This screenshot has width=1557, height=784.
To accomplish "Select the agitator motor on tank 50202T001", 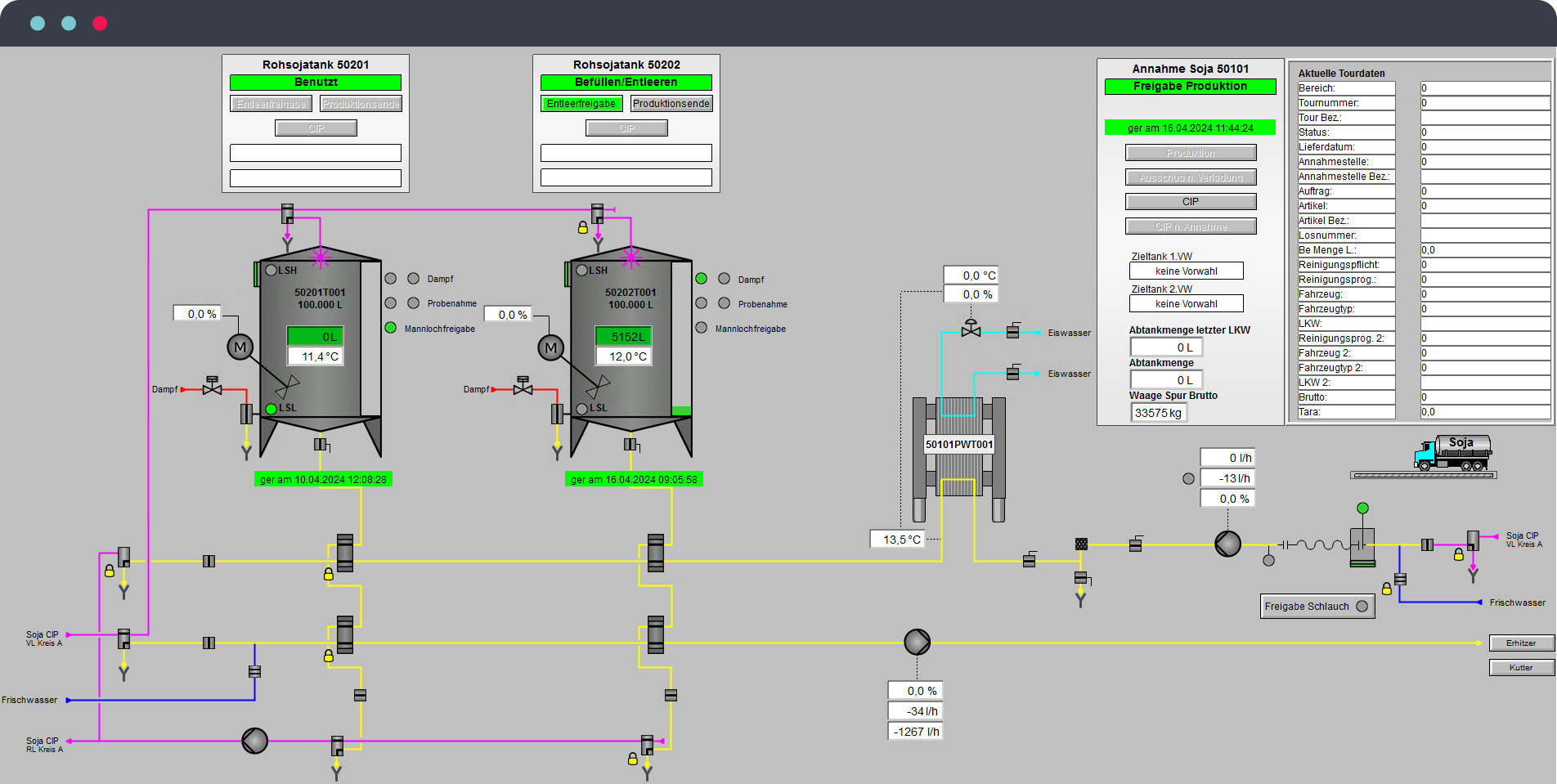I will (x=551, y=348).
